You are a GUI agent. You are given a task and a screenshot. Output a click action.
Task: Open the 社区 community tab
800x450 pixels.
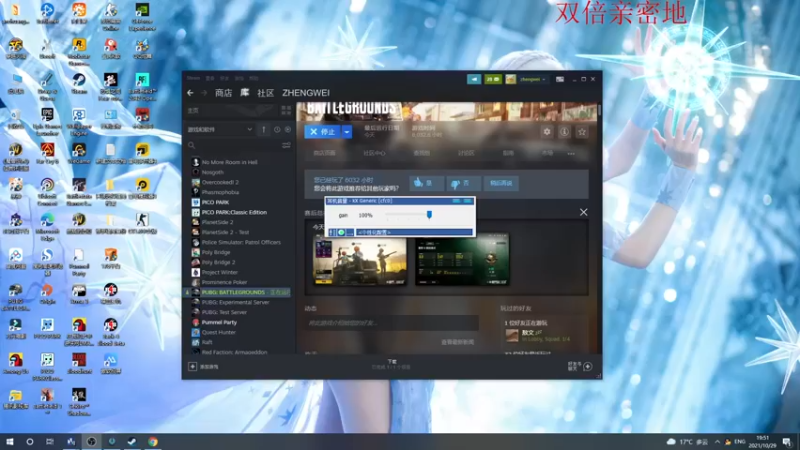tap(265, 93)
